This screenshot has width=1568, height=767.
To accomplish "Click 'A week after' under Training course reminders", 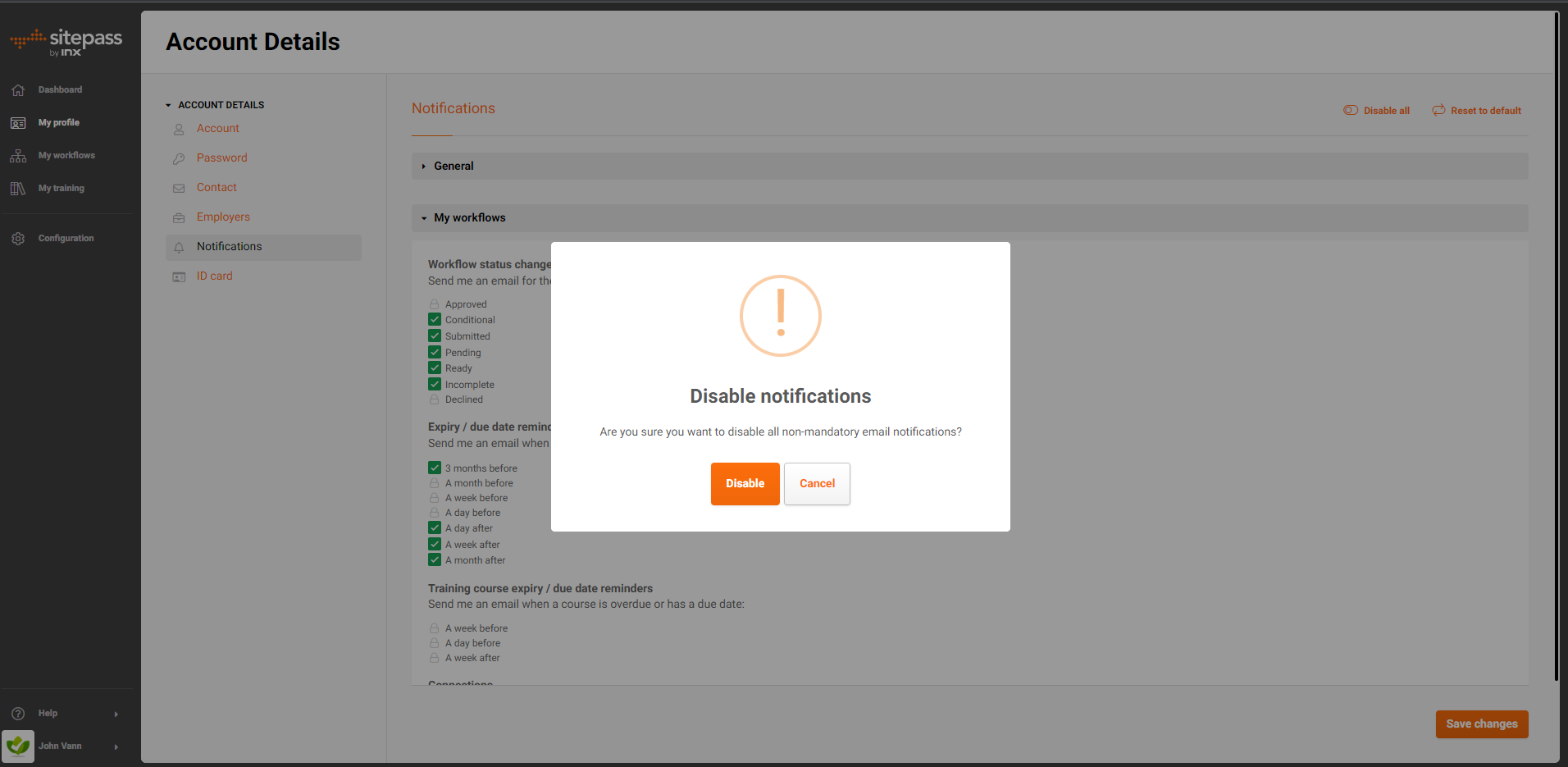I will tap(472, 659).
